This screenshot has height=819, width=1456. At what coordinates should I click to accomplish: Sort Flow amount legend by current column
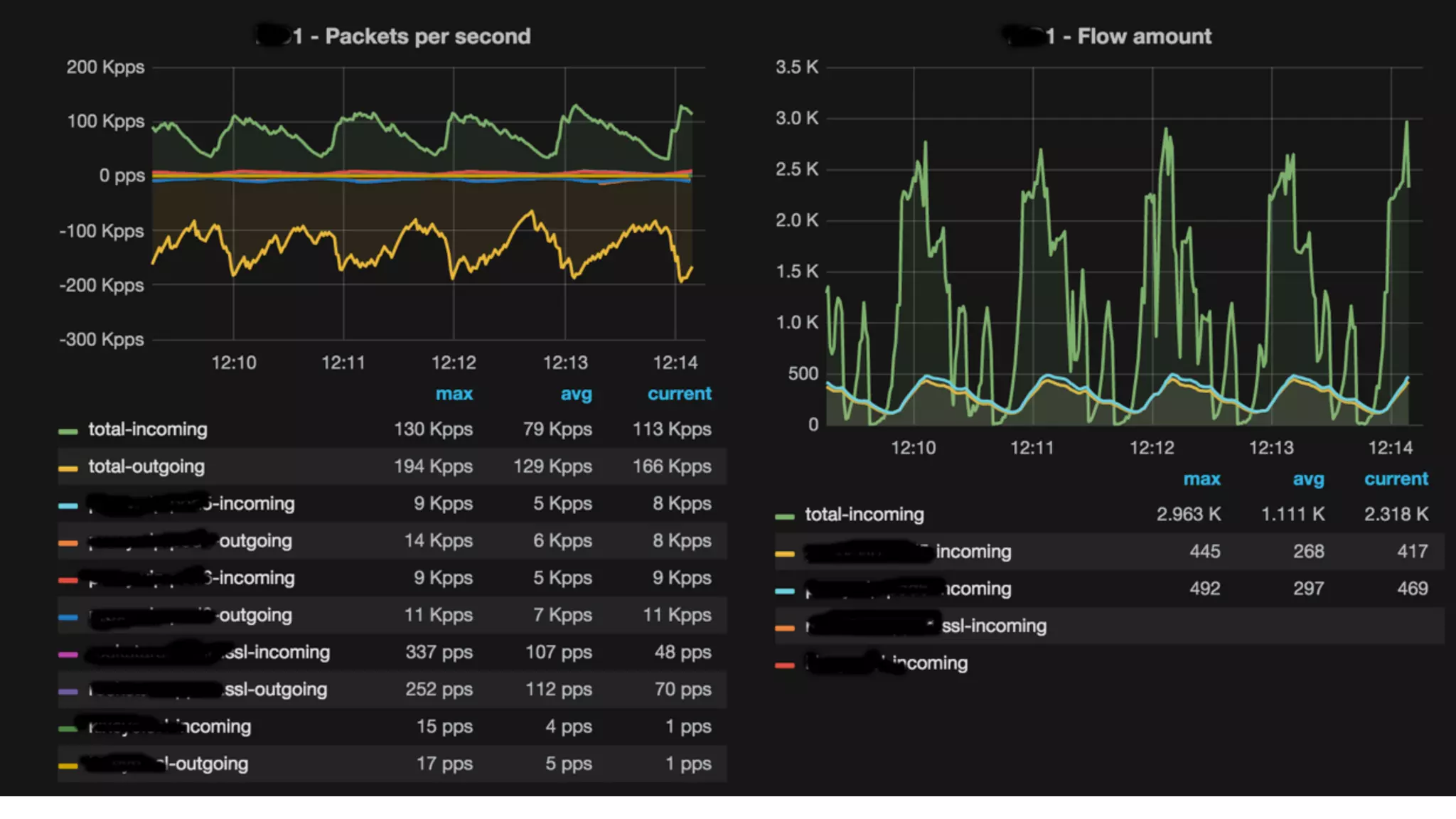[1396, 479]
